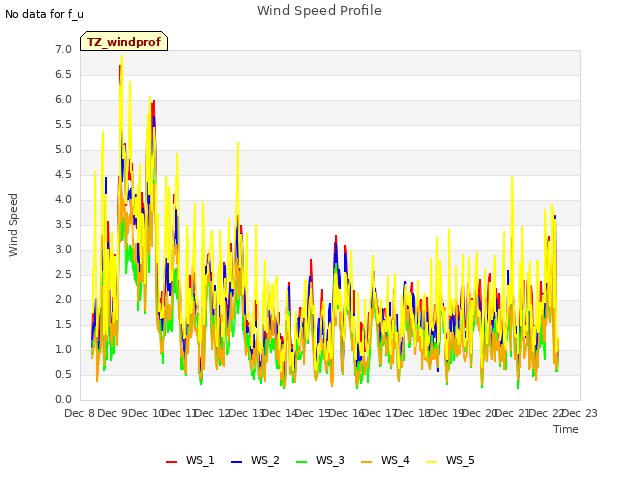Click the 2.5 y-axis tick label

tap(63, 275)
